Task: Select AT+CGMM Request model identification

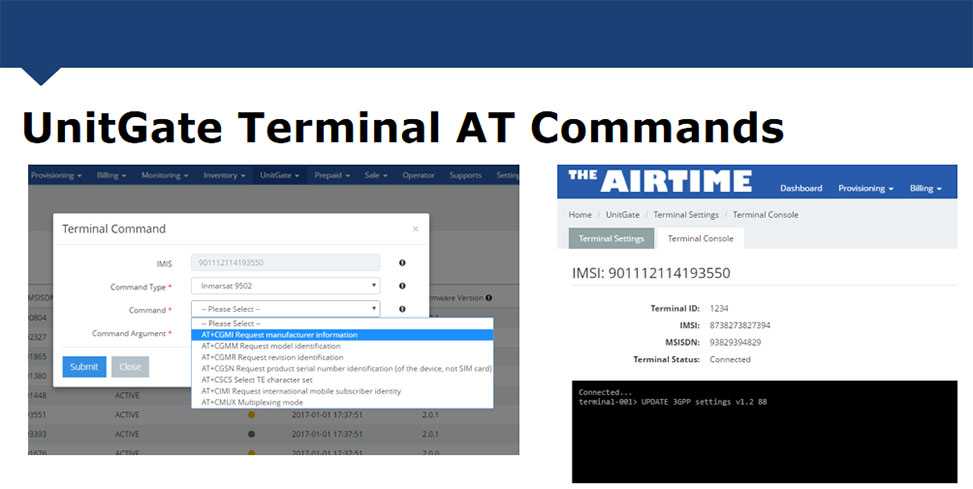Action: click(343, 346)
